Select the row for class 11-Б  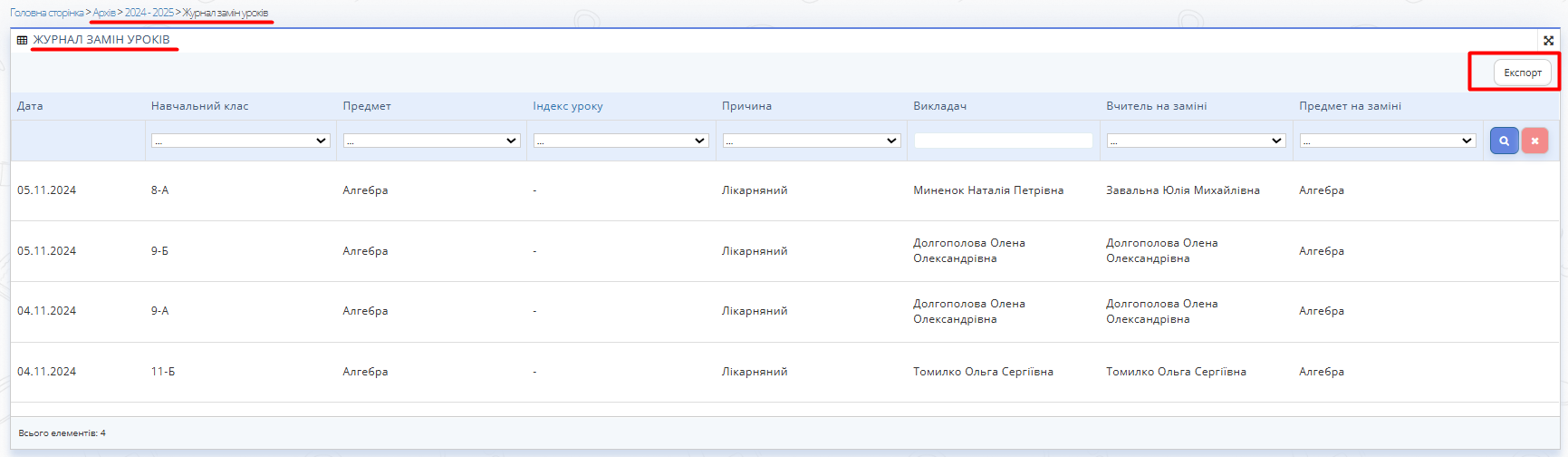(x=163, y=372)
